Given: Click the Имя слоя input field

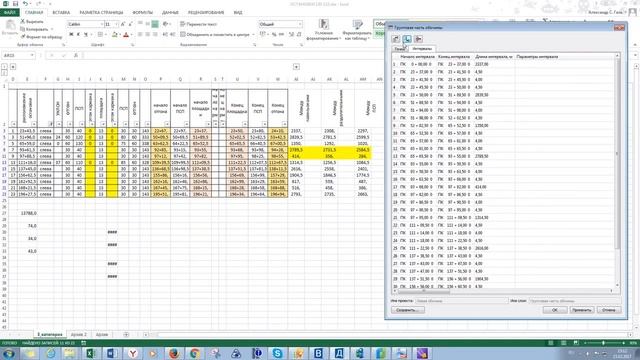Looking at the screenshot, I should [575, 301].
